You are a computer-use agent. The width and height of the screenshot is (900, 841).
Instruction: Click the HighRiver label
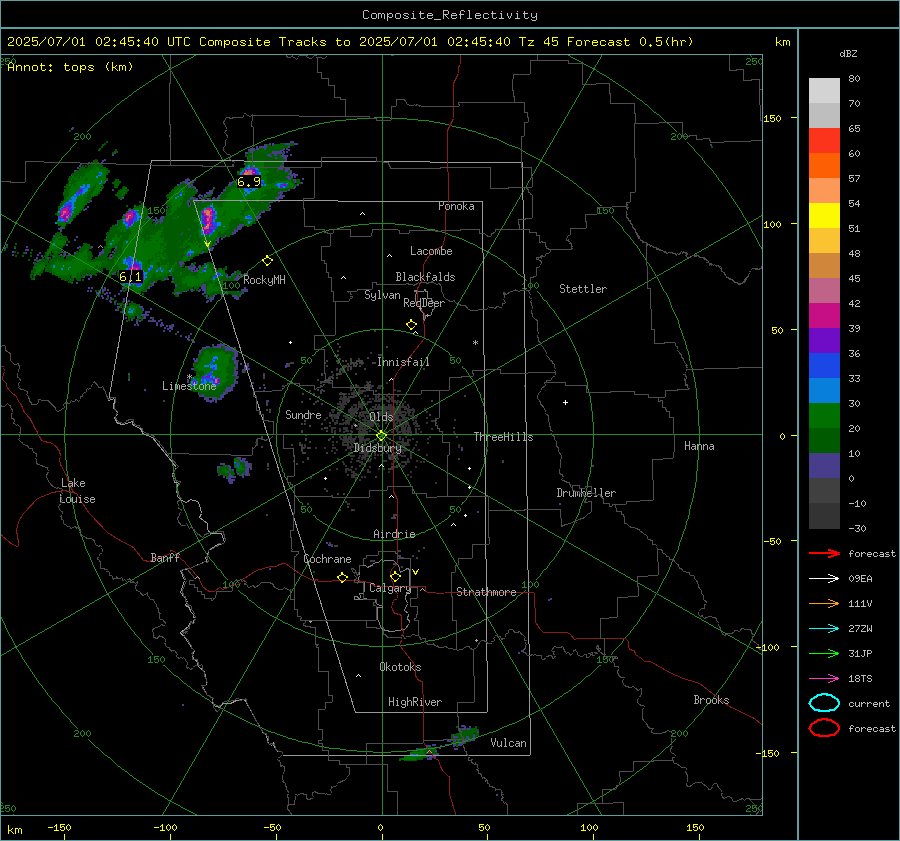pos(415,702)
